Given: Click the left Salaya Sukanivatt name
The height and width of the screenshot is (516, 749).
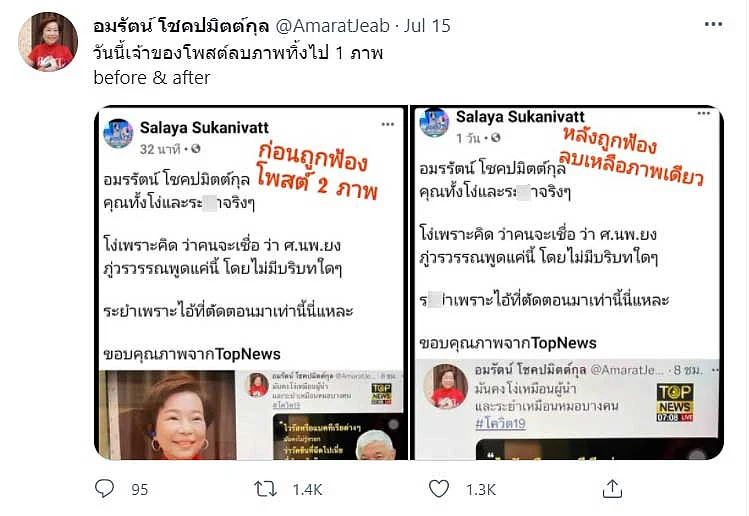Looking at the screenshot, I should click(204, 128).
